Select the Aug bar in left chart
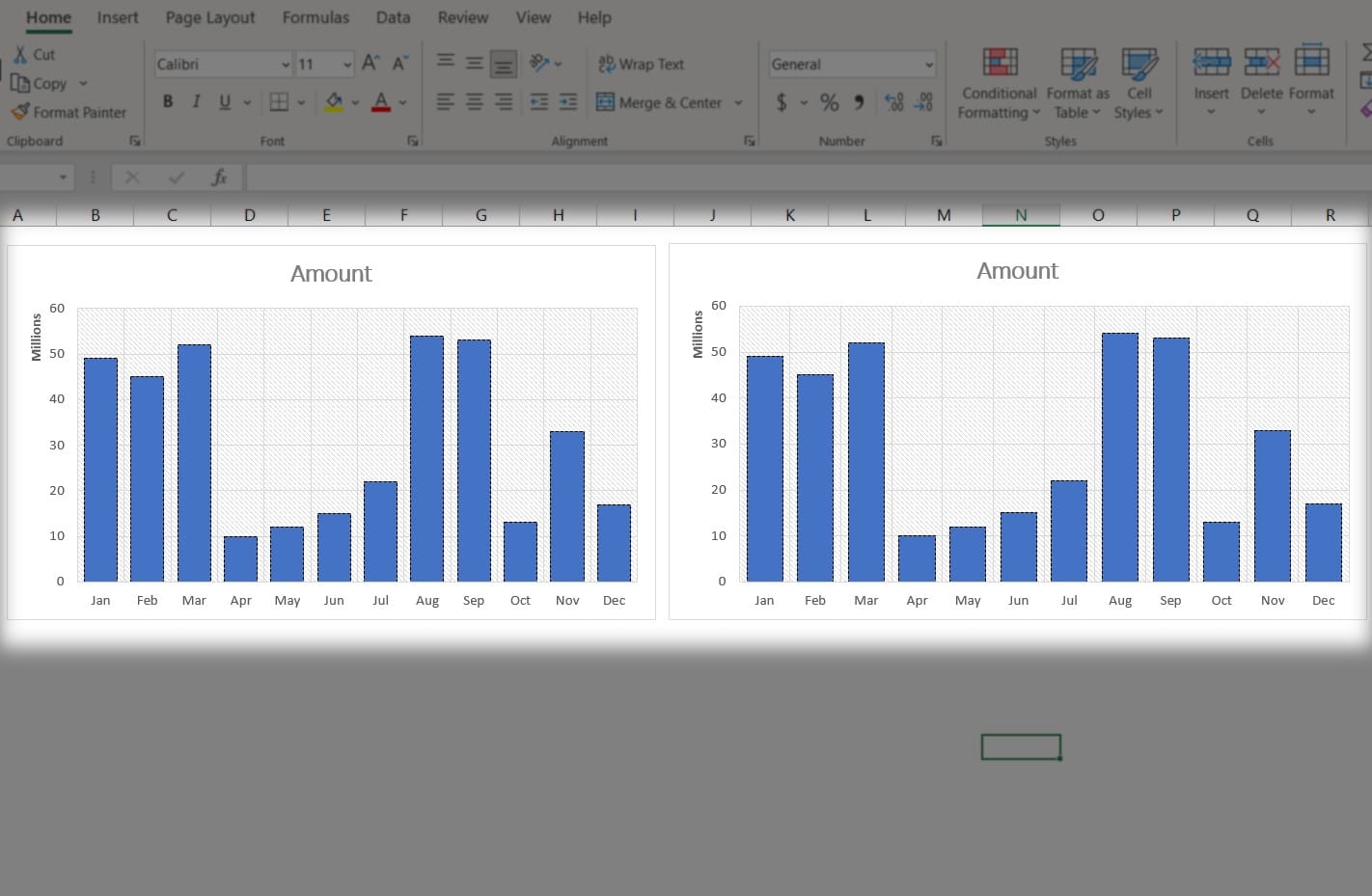 [x=426, y=458]
